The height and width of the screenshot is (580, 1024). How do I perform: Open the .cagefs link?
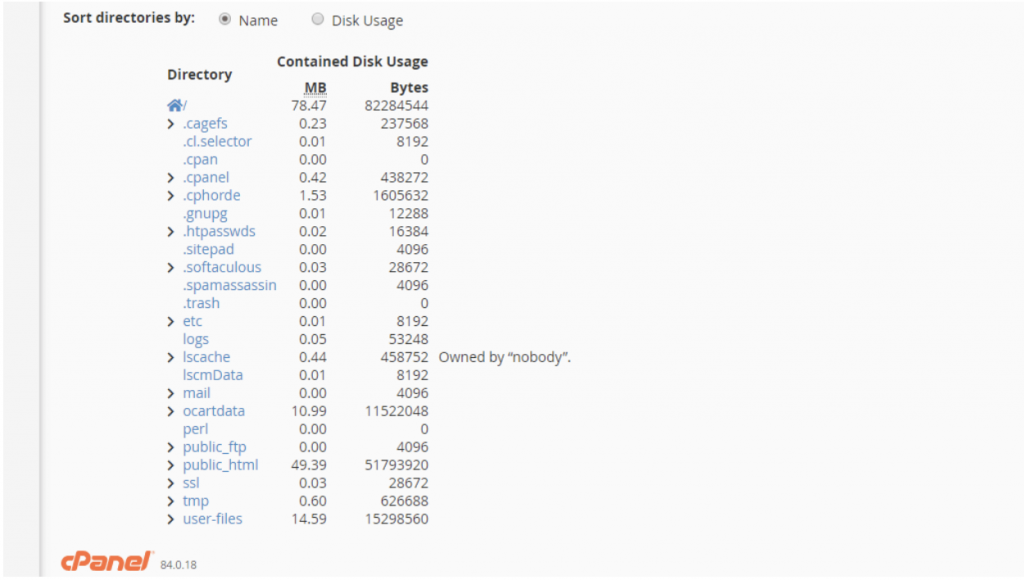coord(205,123)
